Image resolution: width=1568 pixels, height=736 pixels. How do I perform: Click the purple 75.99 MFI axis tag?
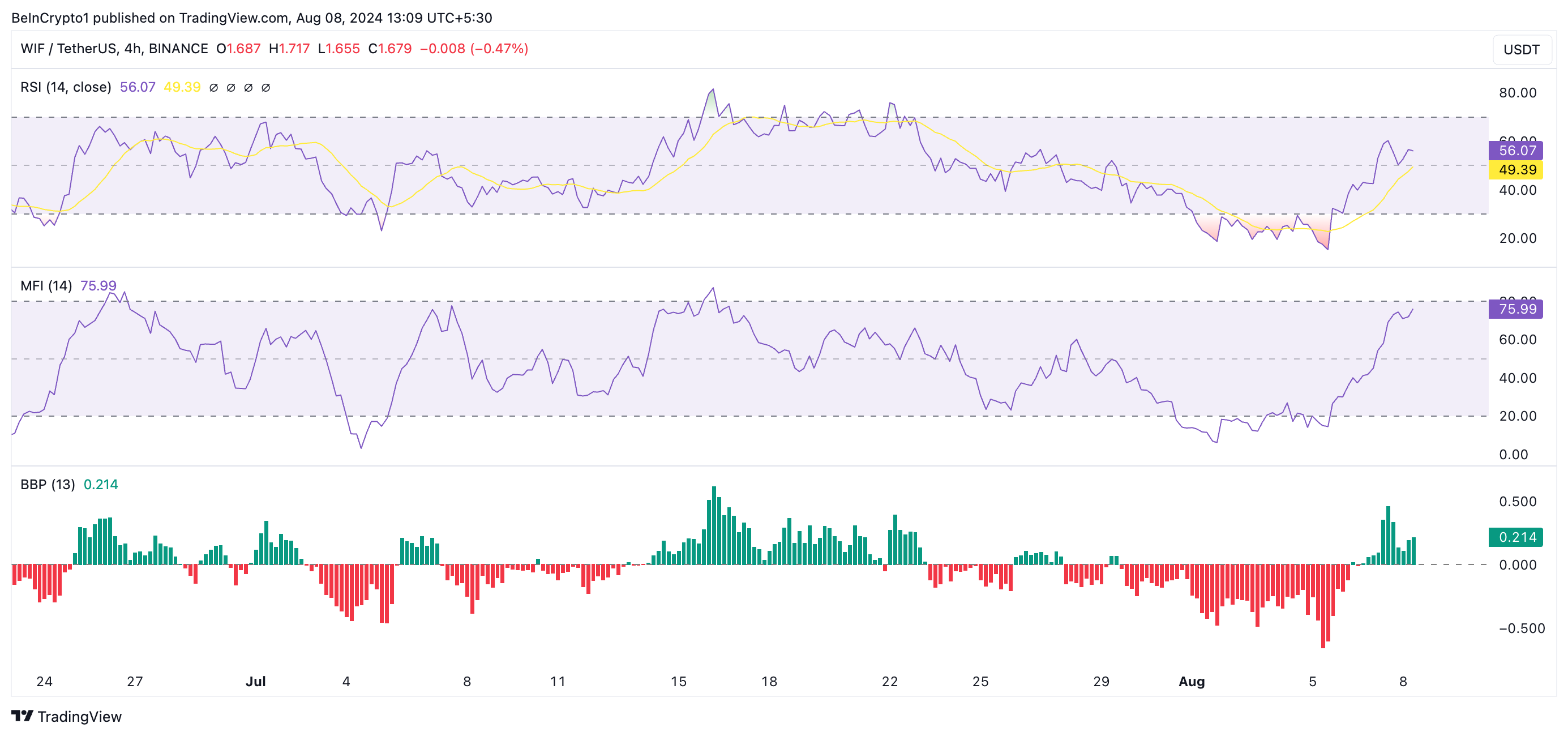(1516, 309)
